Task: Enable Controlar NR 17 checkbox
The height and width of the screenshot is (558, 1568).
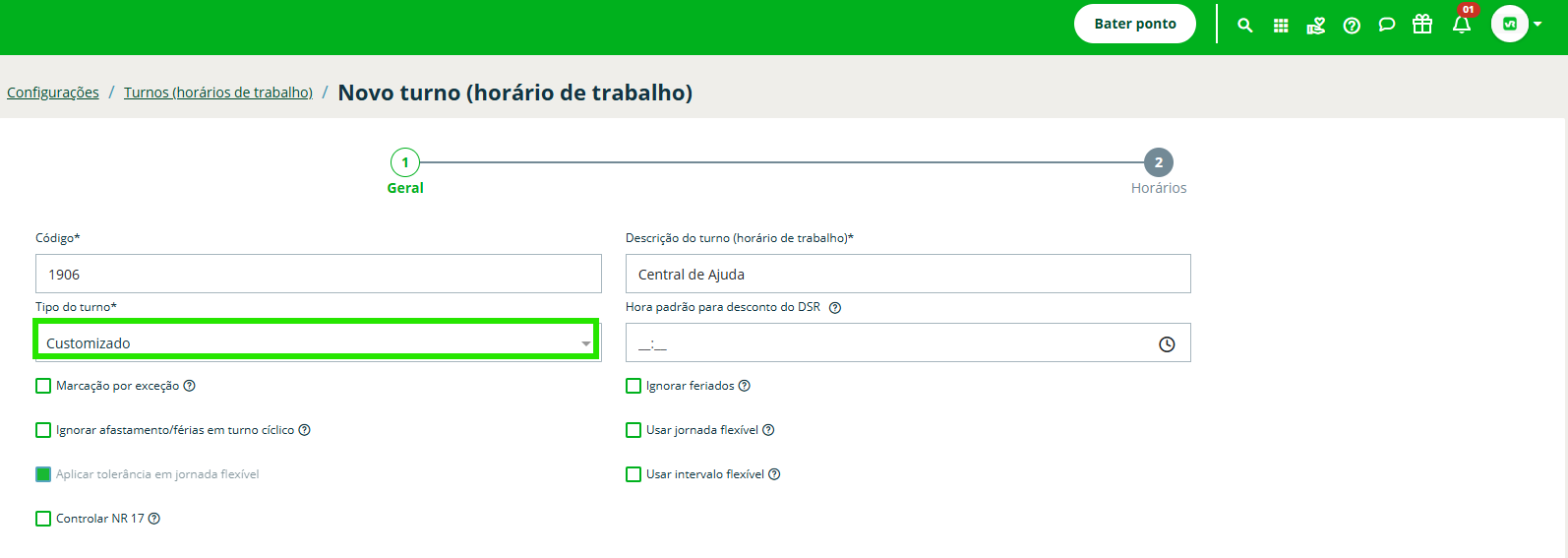Action: [43, 519]
